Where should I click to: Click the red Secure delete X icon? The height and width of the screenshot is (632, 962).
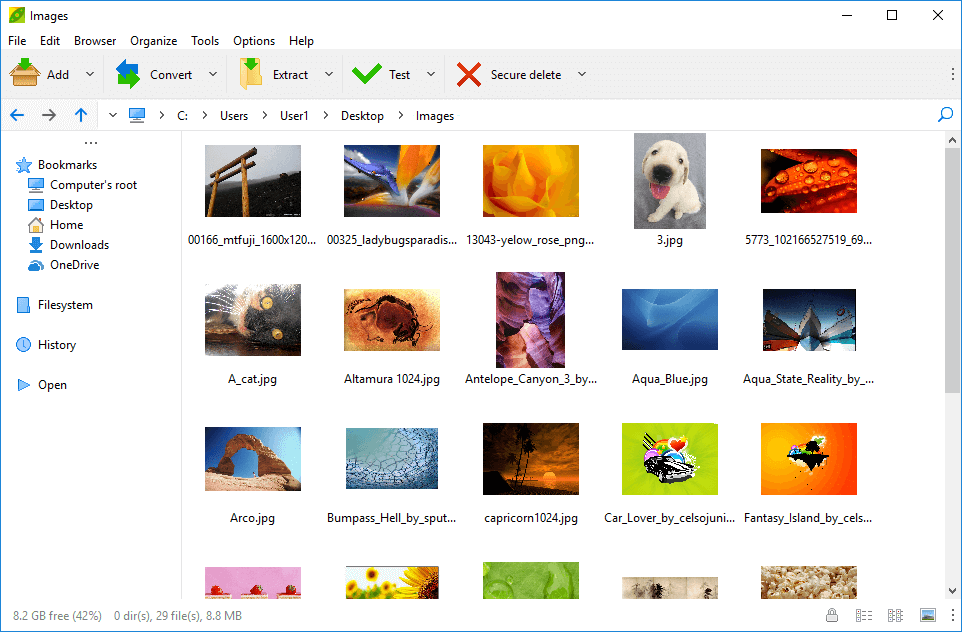[x=468, y=74]
